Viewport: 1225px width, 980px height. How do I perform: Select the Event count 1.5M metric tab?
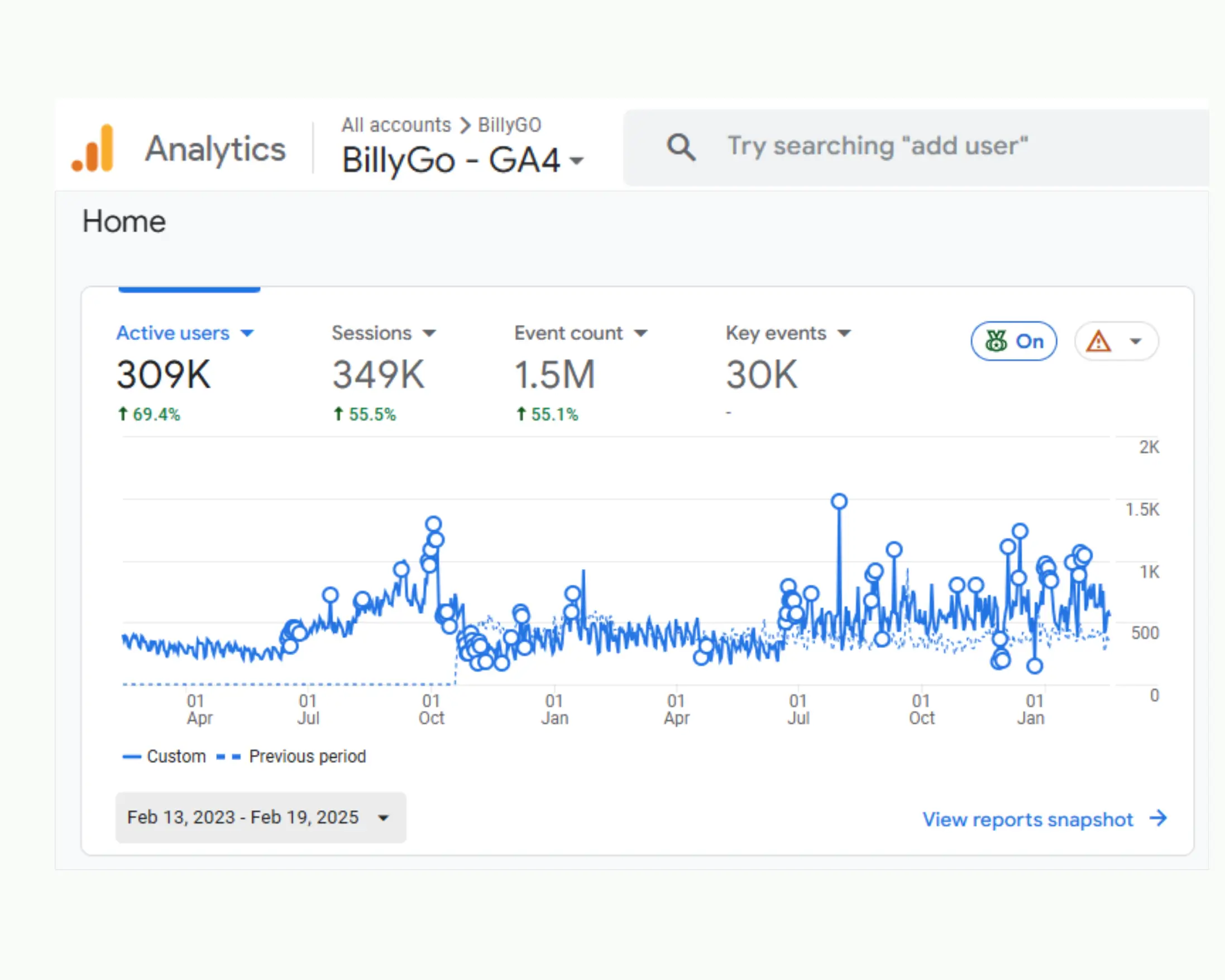click(554, 375)
